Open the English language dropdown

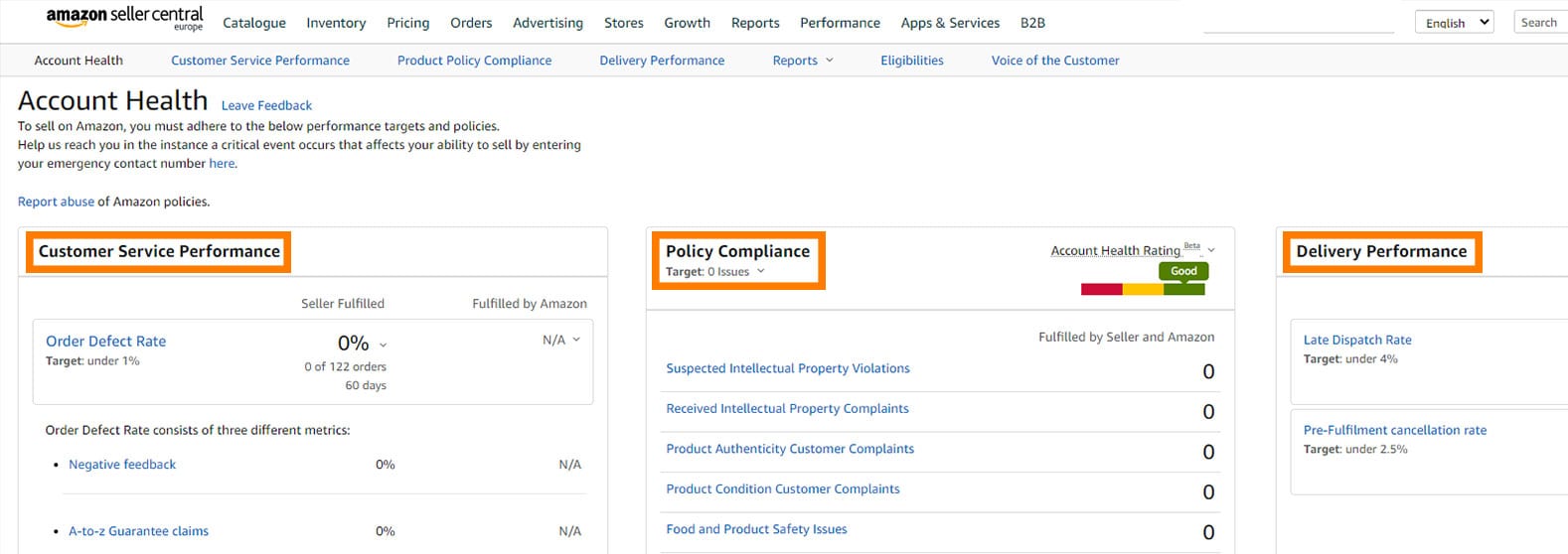click(1454, 22)
